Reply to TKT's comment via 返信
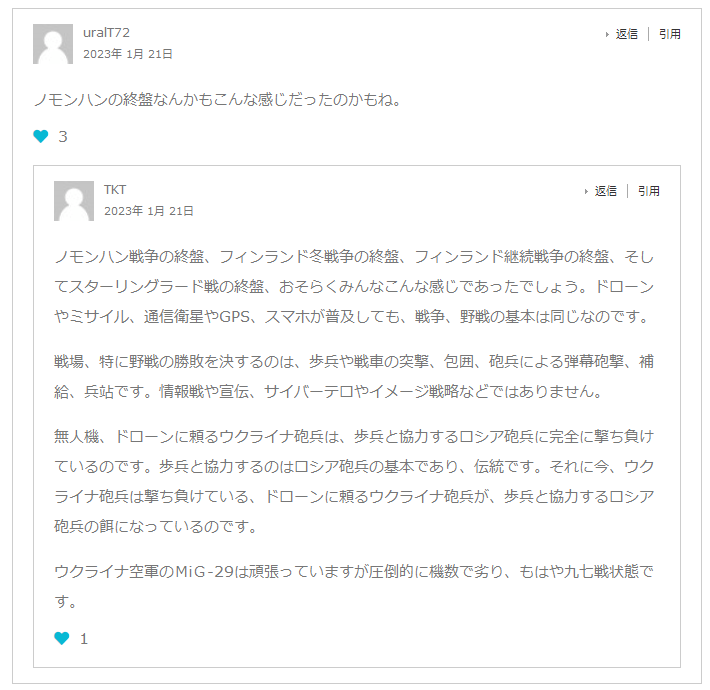 606,191
